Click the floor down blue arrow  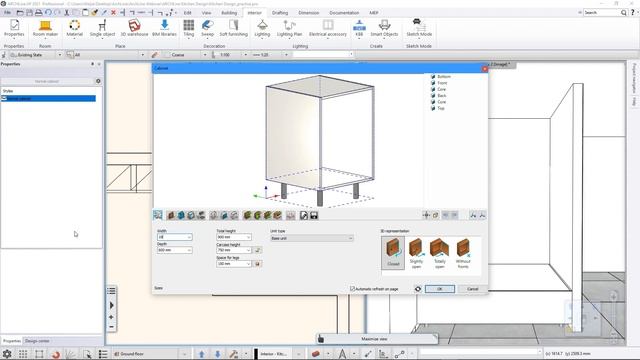(218, 354)
